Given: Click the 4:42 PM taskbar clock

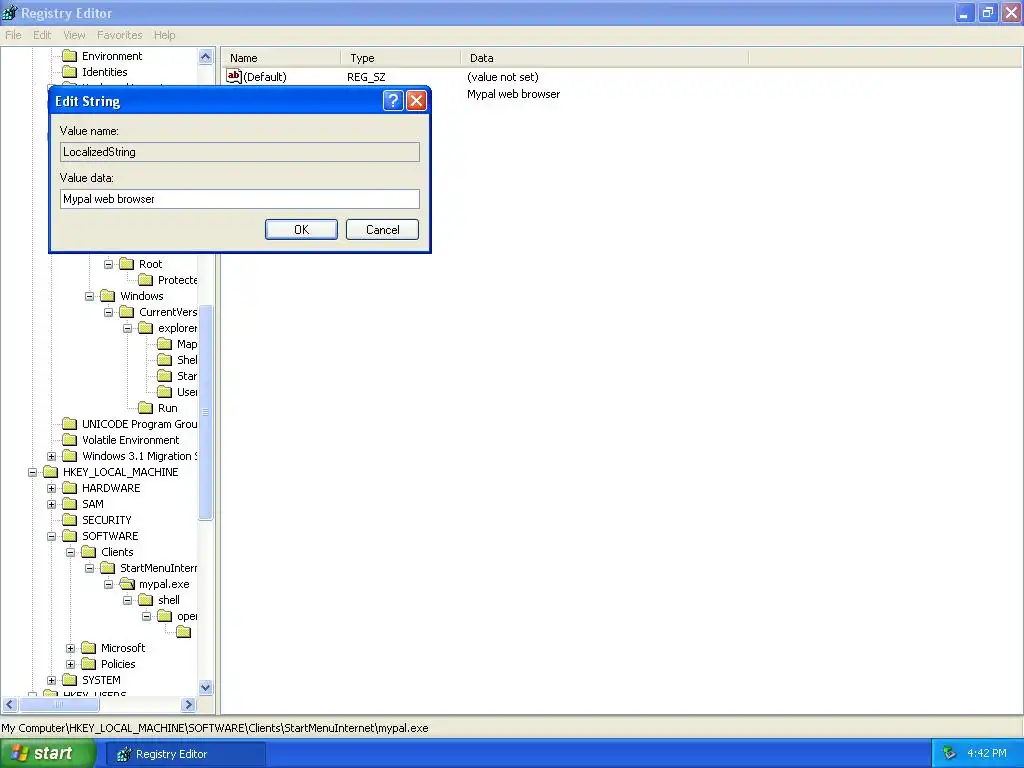Looking at the screenshot, I should (986, 754).
